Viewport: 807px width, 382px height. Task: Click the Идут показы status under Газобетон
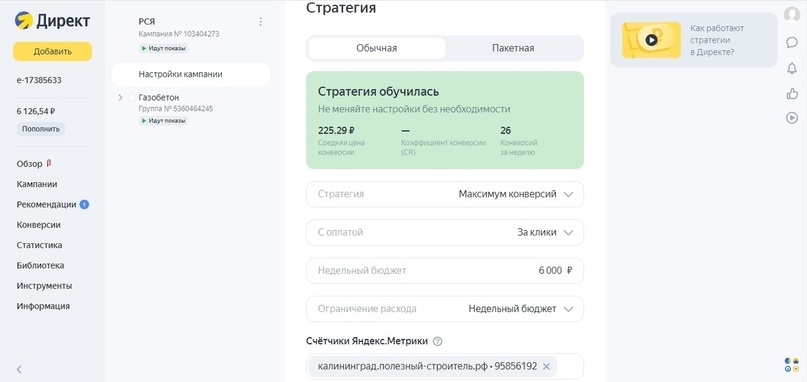pos(163,120)
